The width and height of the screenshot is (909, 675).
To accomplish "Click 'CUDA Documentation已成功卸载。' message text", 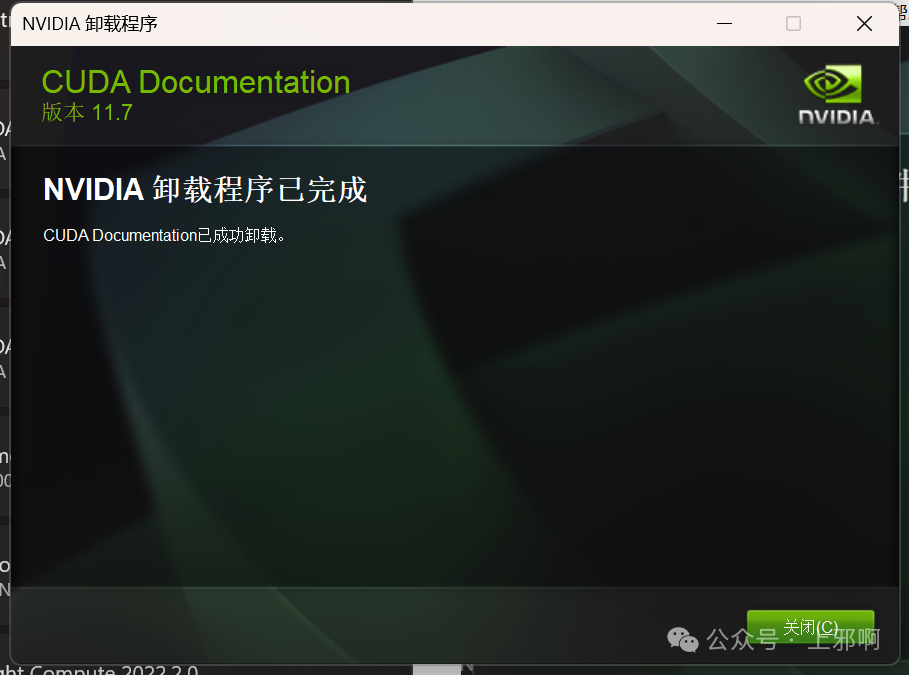I will [x=165, y=235].
